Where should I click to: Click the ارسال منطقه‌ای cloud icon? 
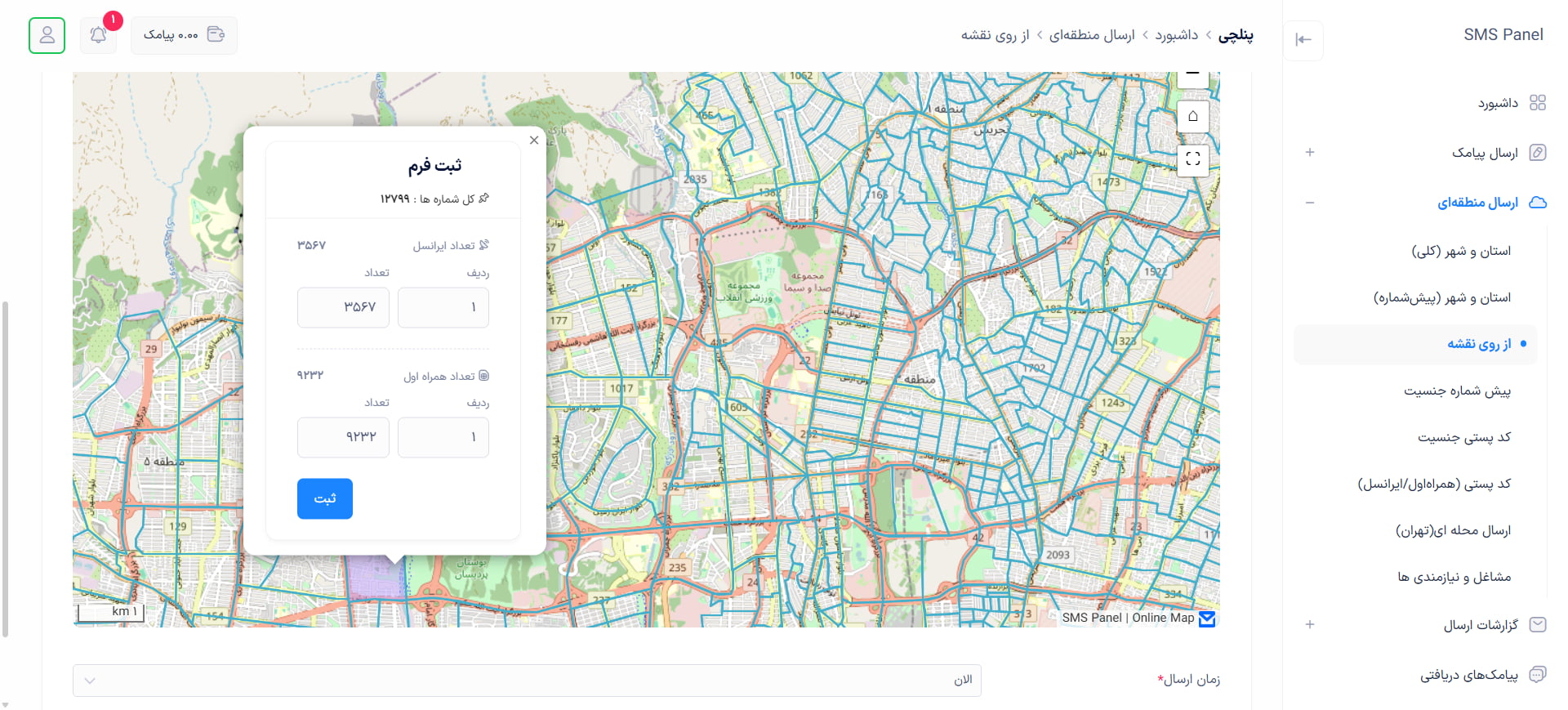[x=1538, y=203]
